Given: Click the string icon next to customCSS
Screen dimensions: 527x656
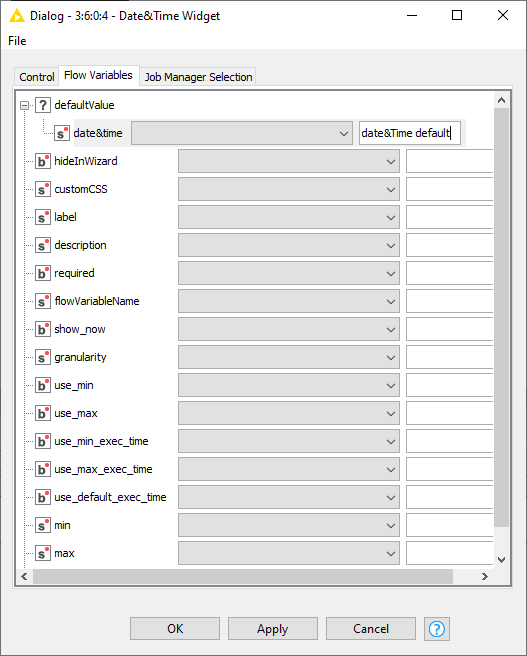Looking at the screenshot, I should (x=43, y=189).
